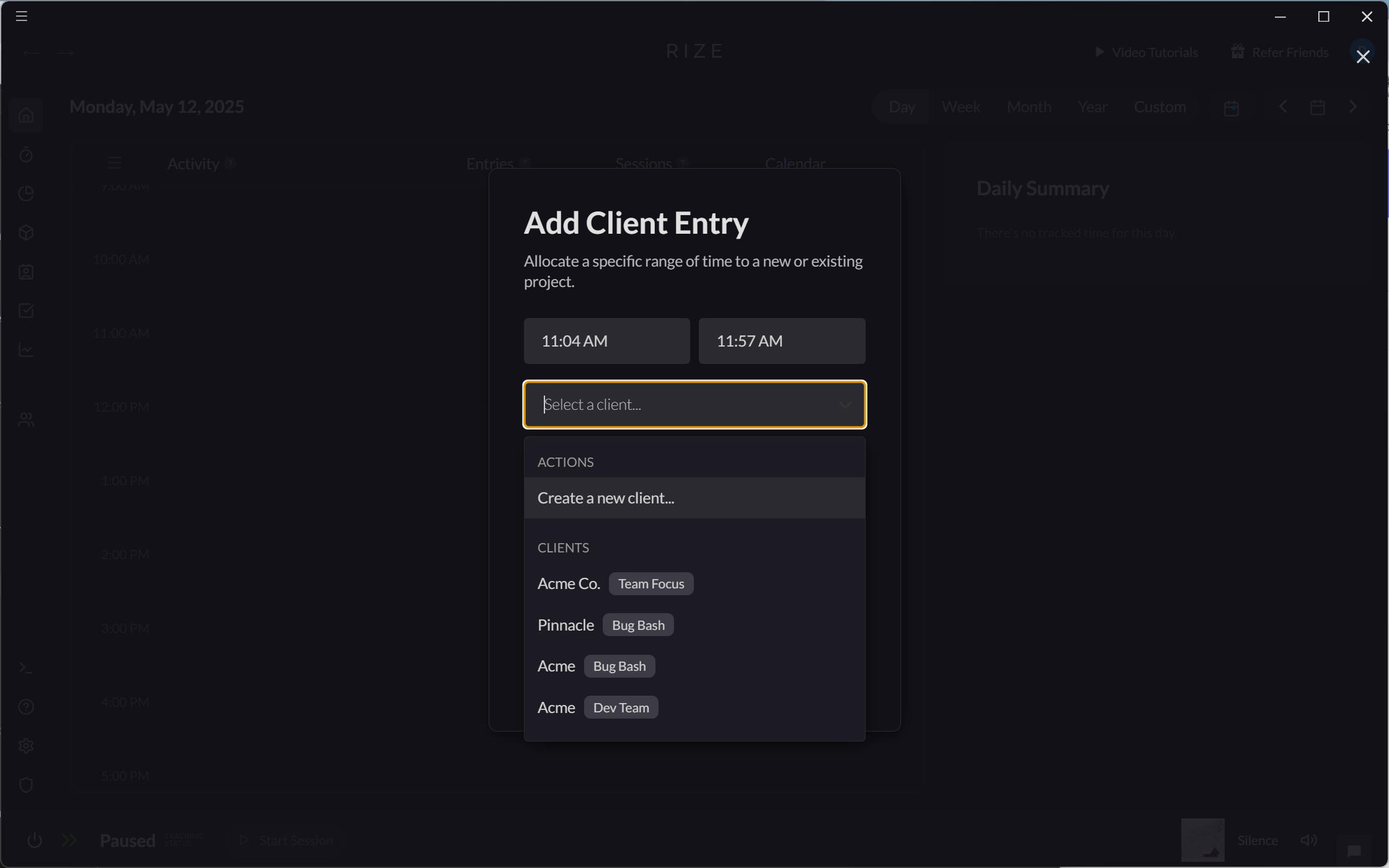Open the help question mark icon
The image size is (1389, 868).
(26, 707)
